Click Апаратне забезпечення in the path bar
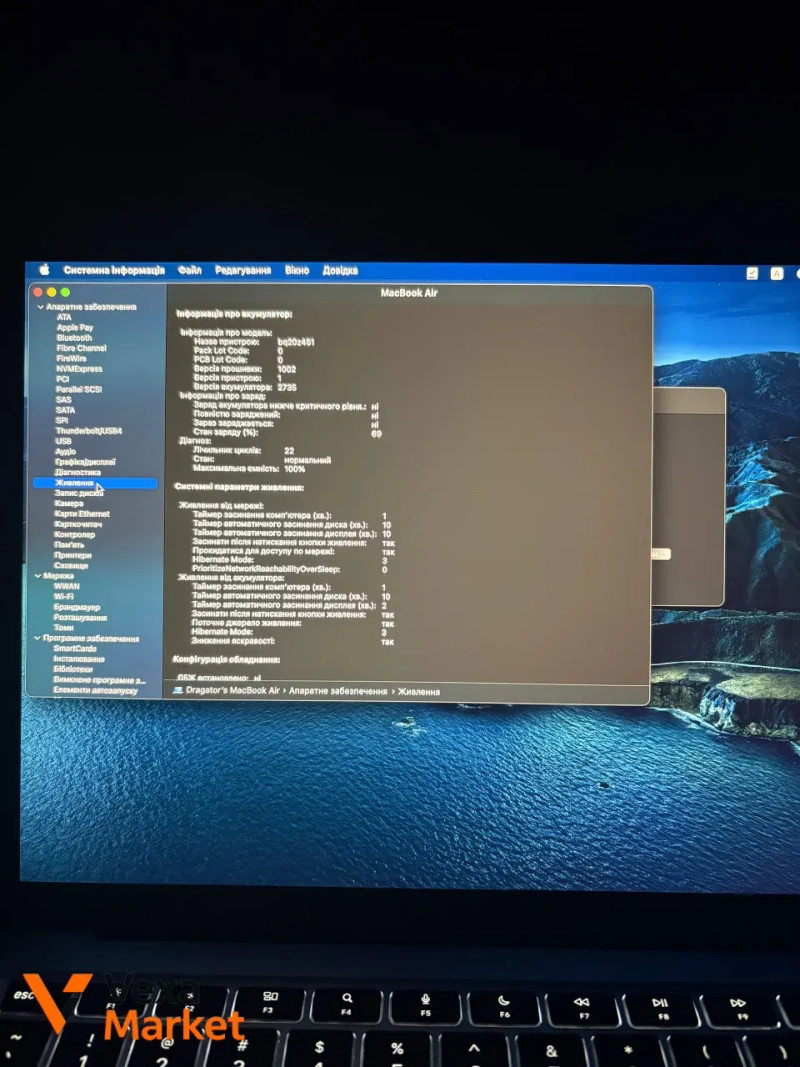The image size is (800, 1067). [338, 691]
